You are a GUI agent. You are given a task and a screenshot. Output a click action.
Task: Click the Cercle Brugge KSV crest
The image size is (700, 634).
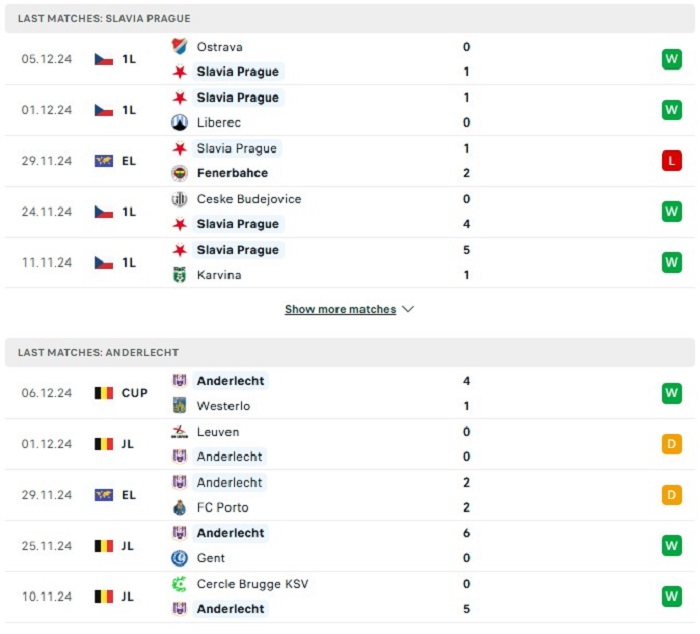point(179,584)
